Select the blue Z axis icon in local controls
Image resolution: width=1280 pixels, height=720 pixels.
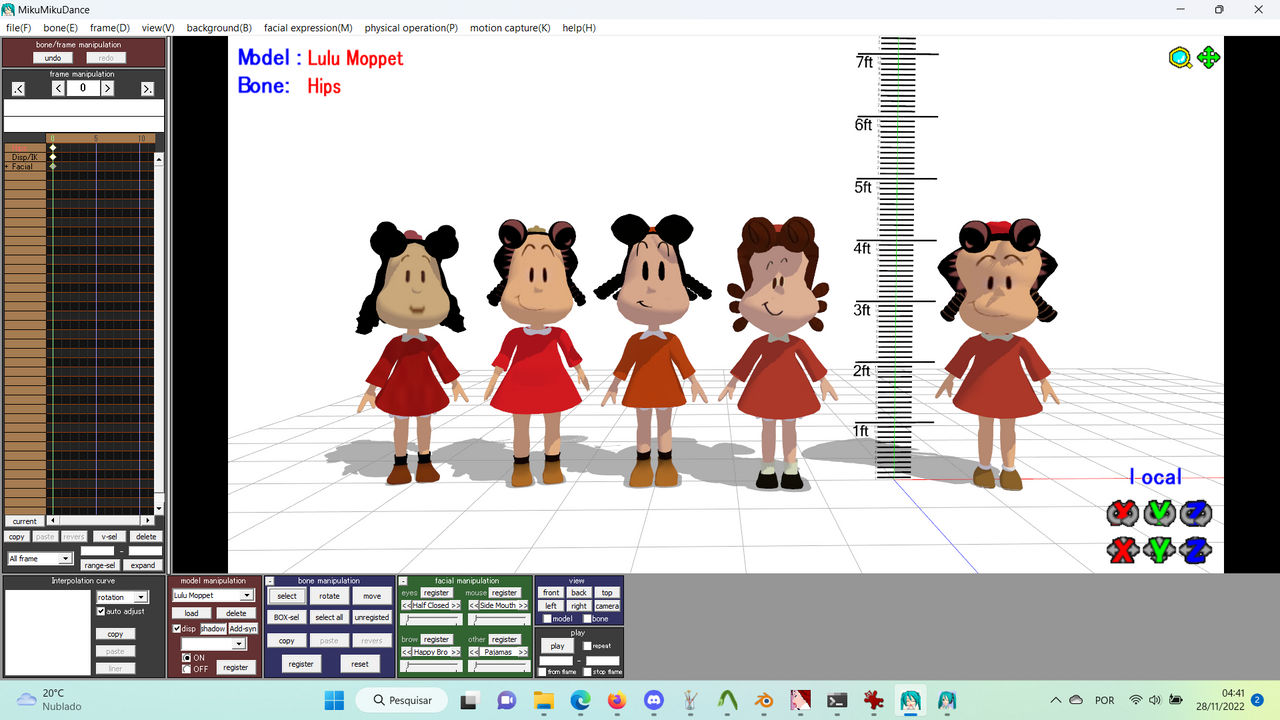coord(1195,549)
